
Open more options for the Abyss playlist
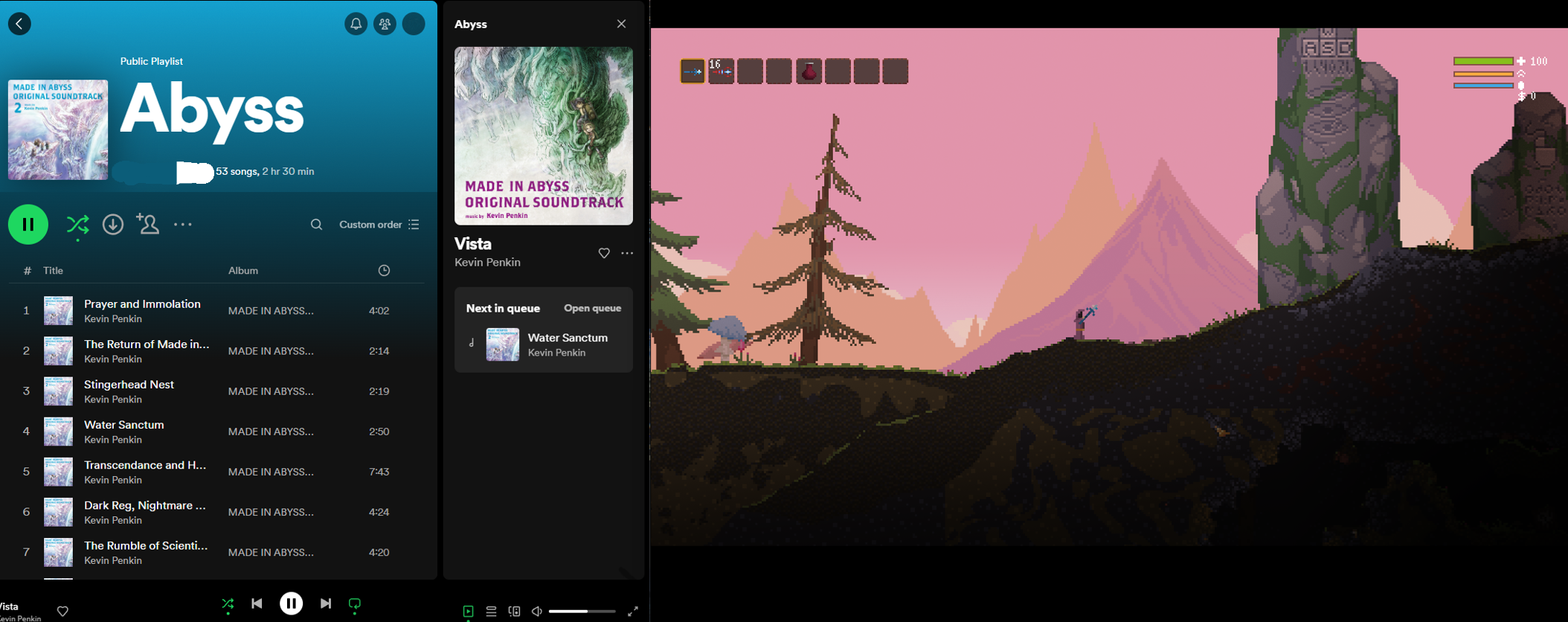182,224
